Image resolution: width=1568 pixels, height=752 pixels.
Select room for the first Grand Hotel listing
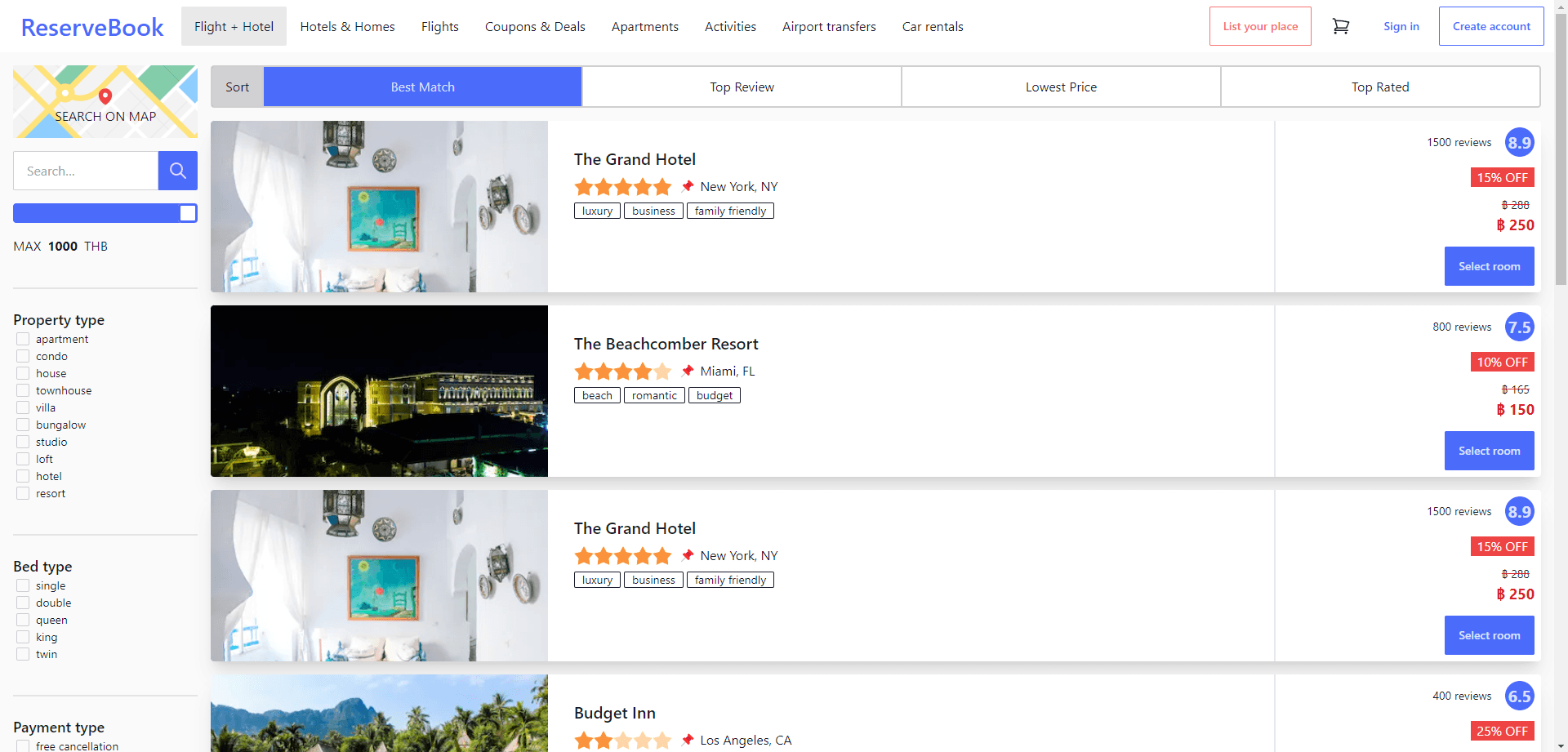1489,266
